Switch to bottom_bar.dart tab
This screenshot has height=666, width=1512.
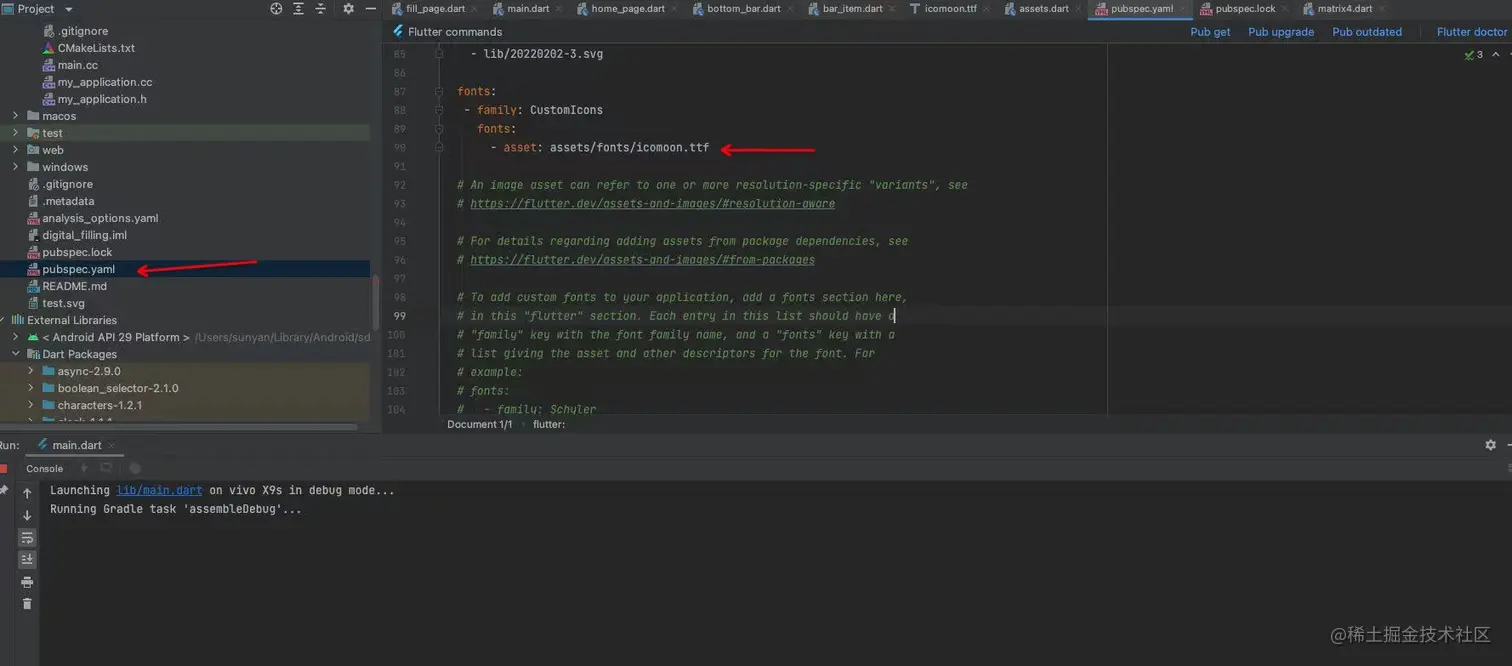tap(744, 9)
